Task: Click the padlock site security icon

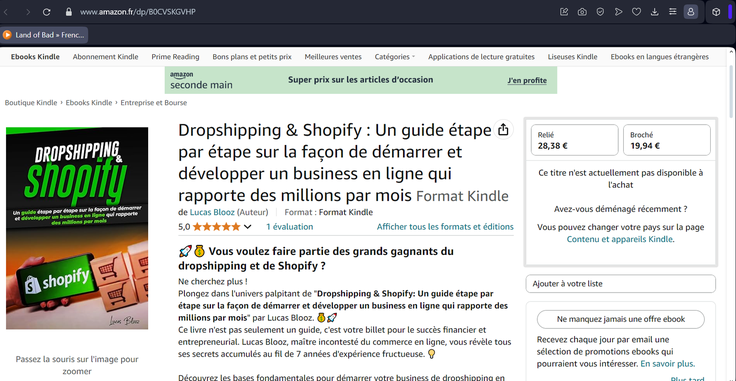Action: (69, 12)
